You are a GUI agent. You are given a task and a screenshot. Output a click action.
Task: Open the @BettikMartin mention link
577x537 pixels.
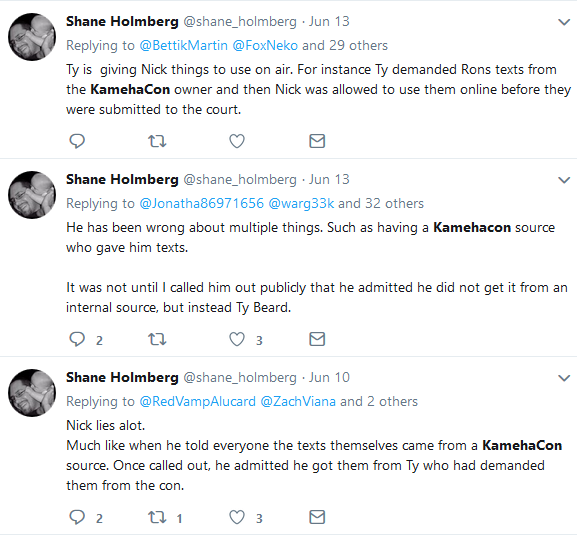[x=184, y=45]
